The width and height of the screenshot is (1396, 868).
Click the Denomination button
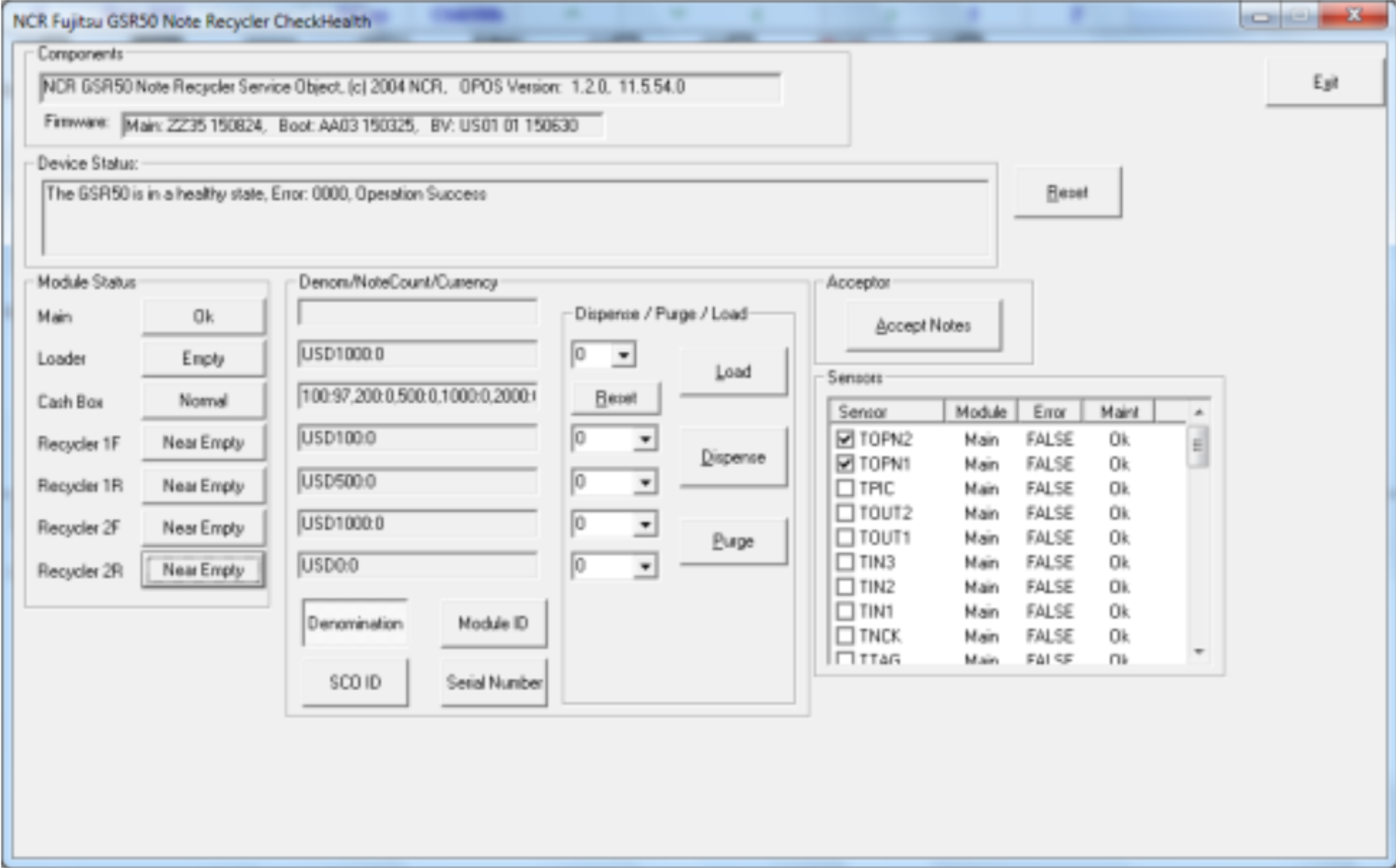pos(355,623)
